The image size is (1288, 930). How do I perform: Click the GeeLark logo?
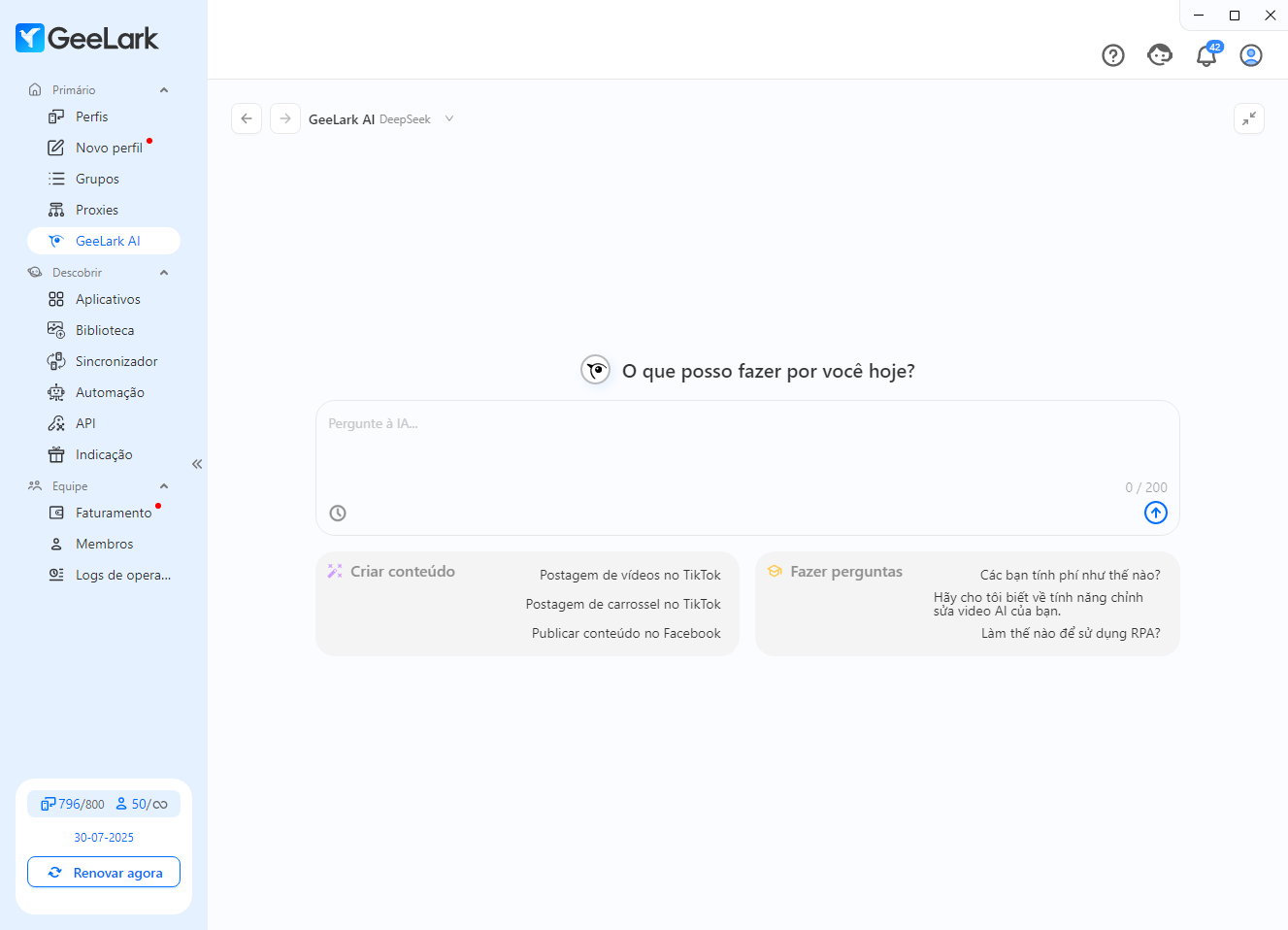click(86, 38)
